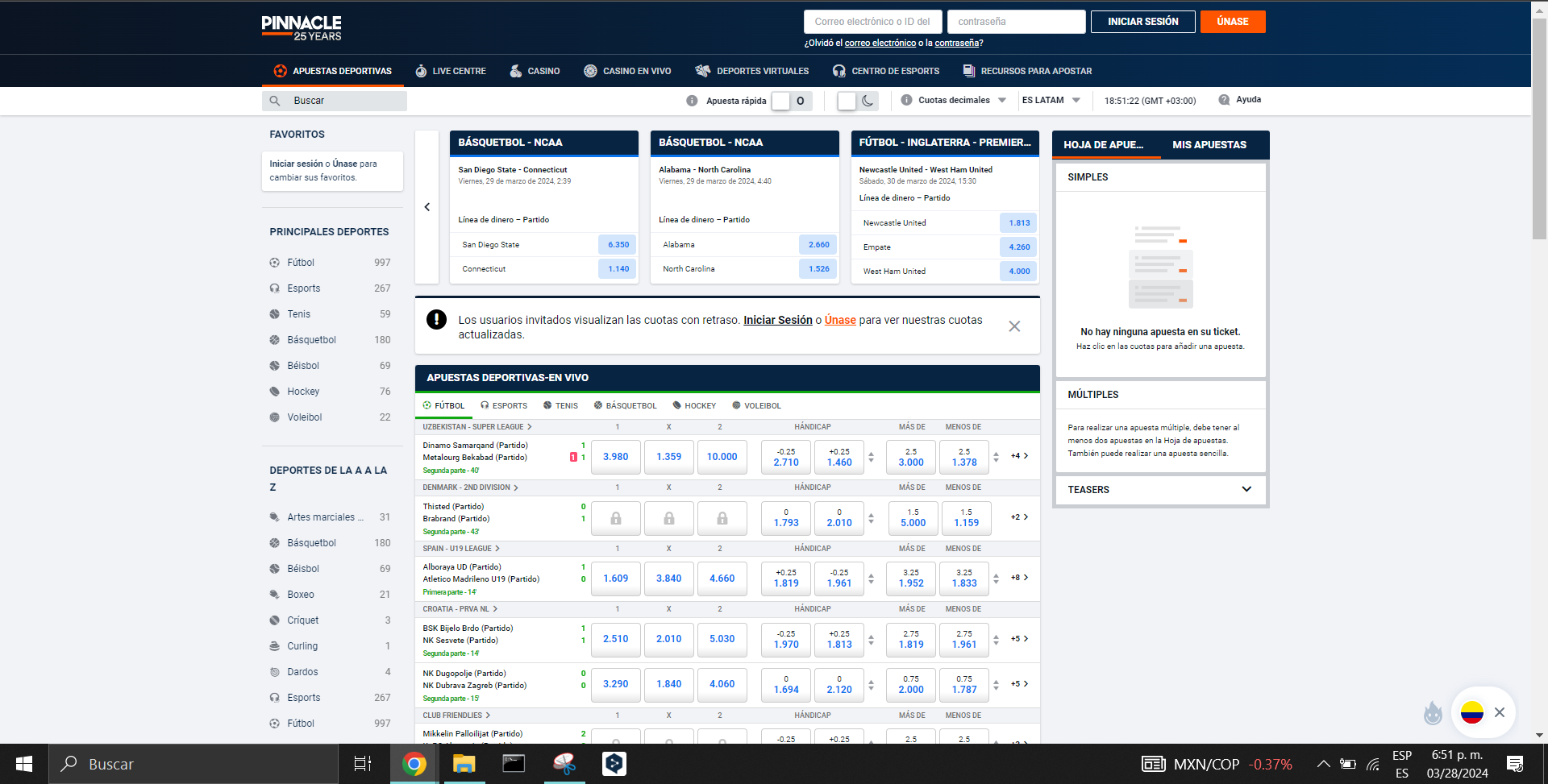Open Apuestas Deportivas soccer ball icon

coord(280,71)
